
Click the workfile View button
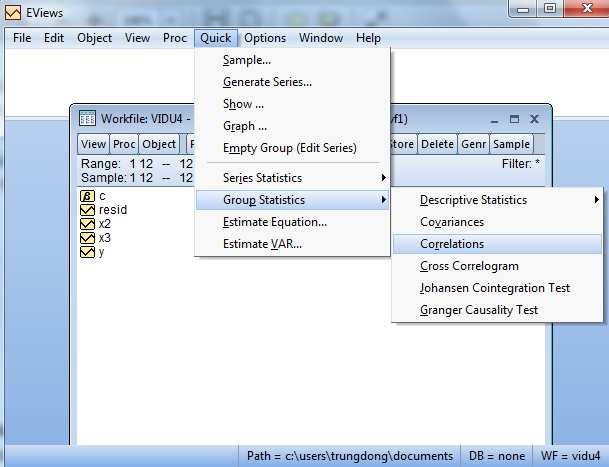pos(93,144)
